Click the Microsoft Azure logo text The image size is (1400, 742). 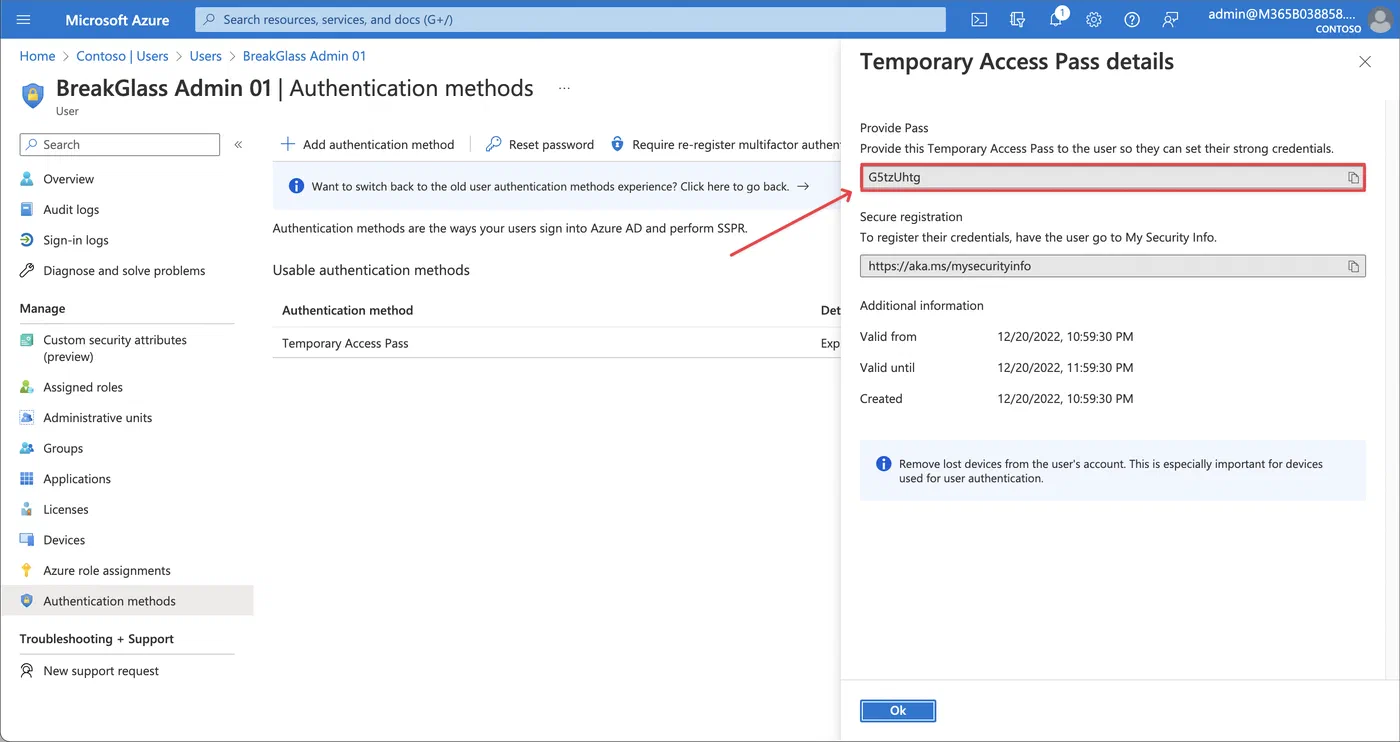(x=117, y=20)
